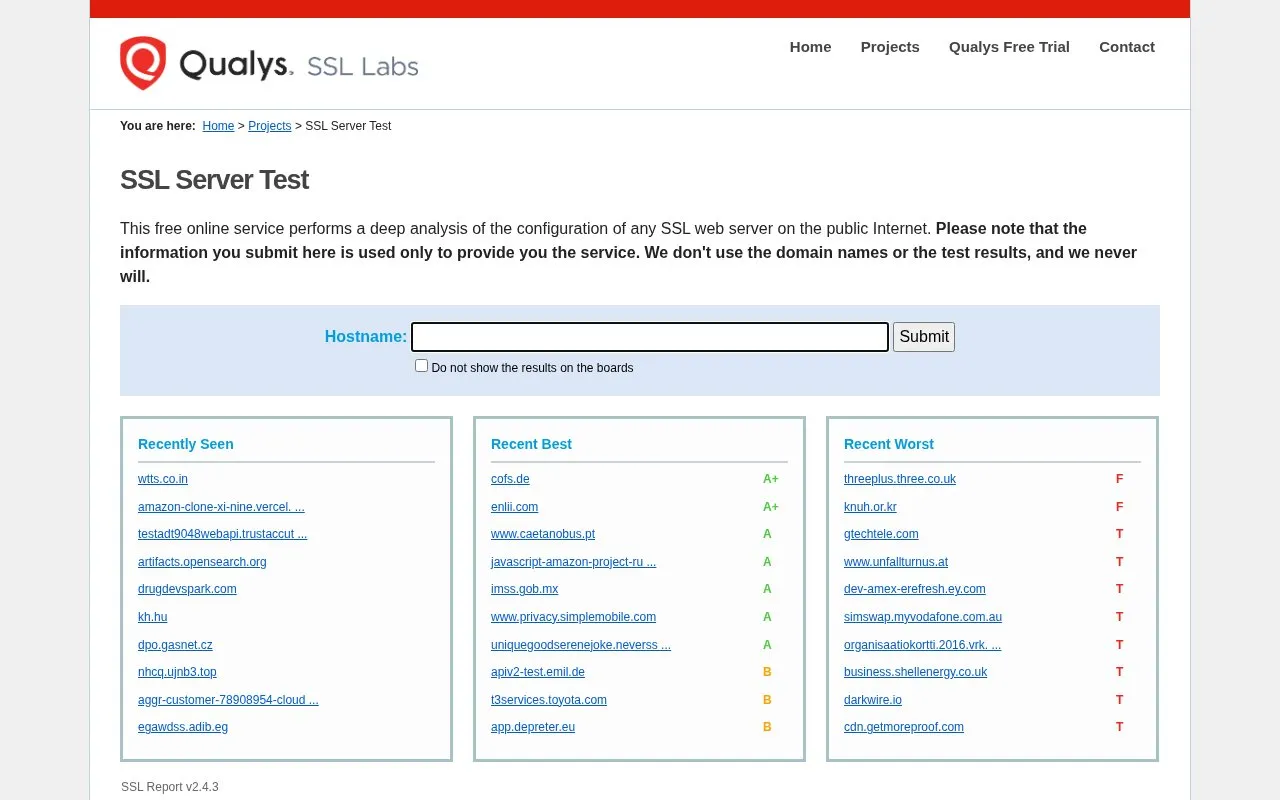Image resolution: width=1280 pixels, height=800 pixels.
Task: Open egawdss.adib.eg result
Action: pos(183,727)
